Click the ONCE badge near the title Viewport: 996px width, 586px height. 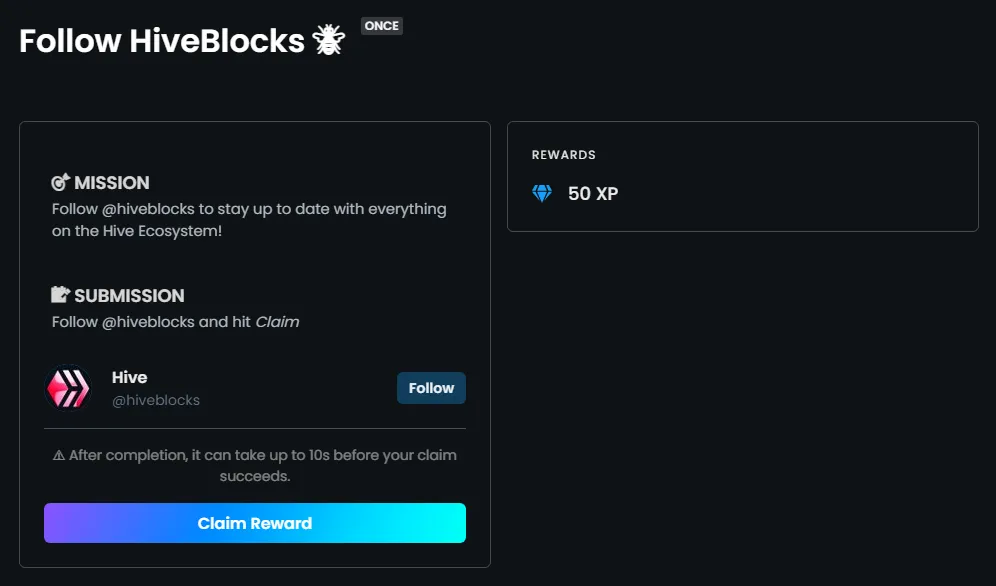point(382,26)
